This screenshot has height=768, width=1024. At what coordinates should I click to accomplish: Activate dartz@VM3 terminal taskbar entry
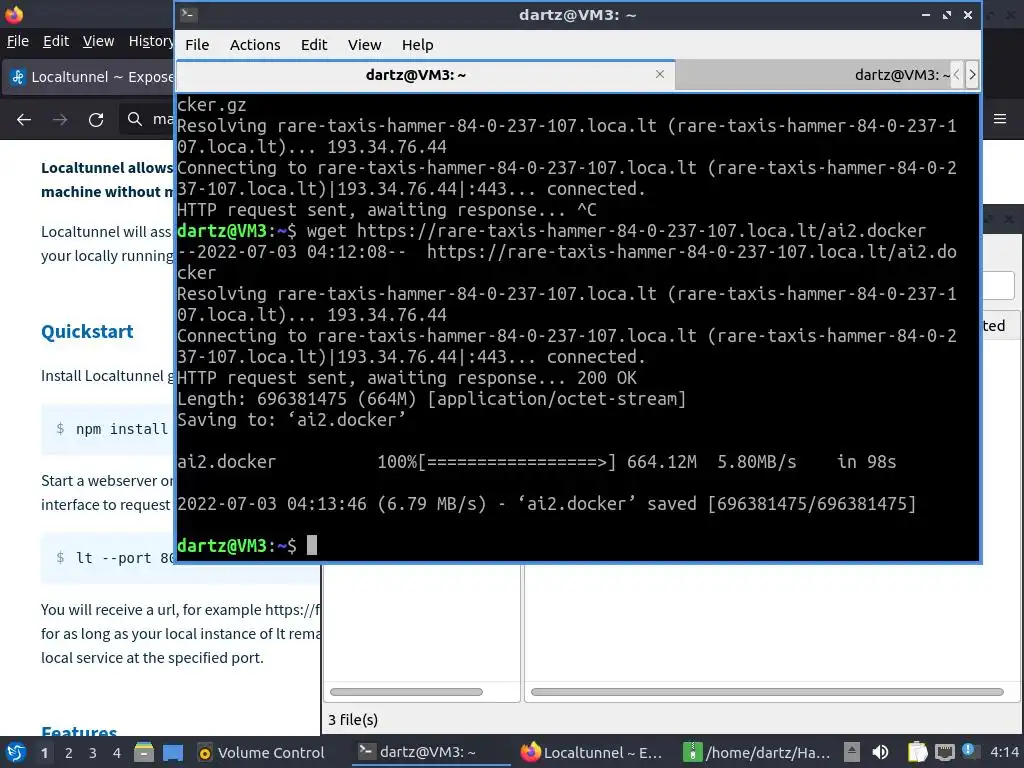point(431,752)
